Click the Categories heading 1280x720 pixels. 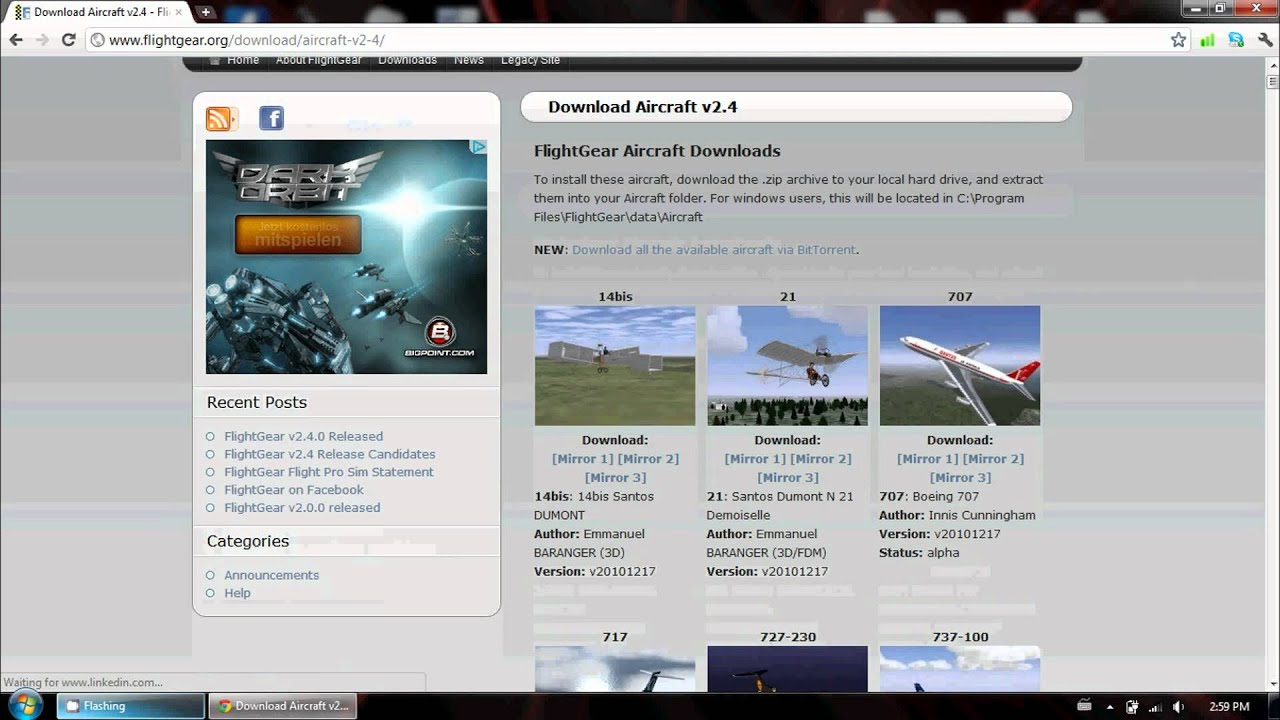pos(248,541)
